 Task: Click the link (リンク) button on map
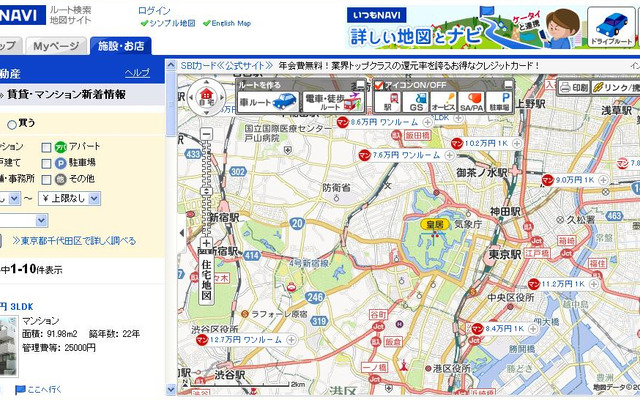[616, 87]
